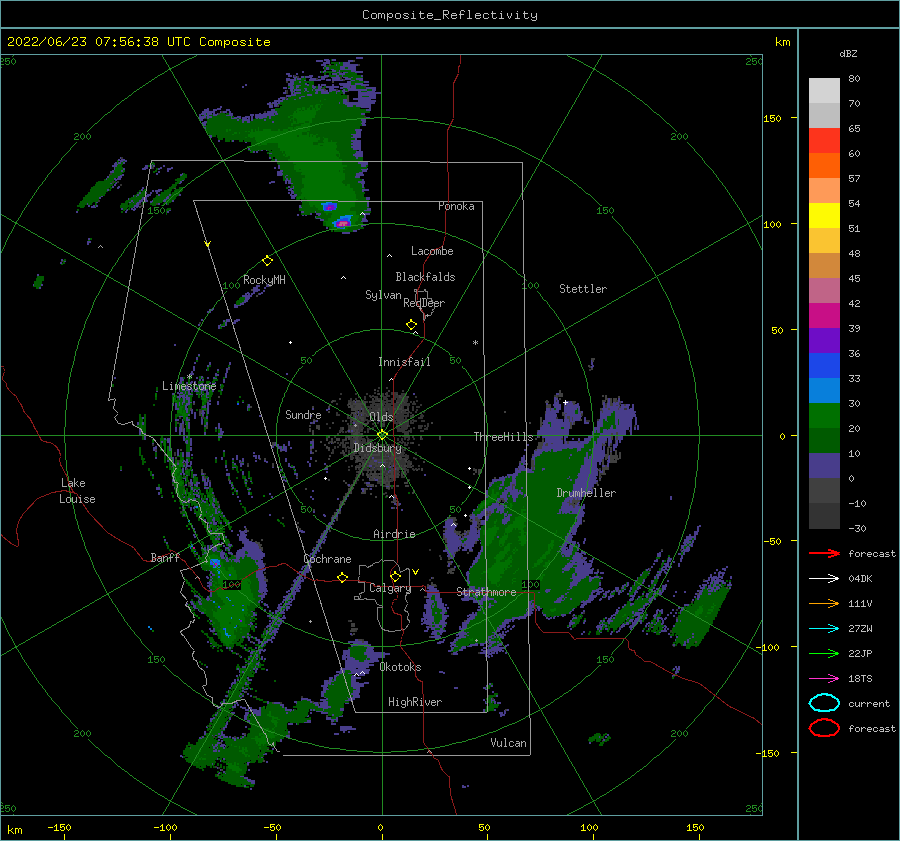900x841 pixels.
Task: Click the green 22JP arrow legend icon
Action: pos(824,653)
